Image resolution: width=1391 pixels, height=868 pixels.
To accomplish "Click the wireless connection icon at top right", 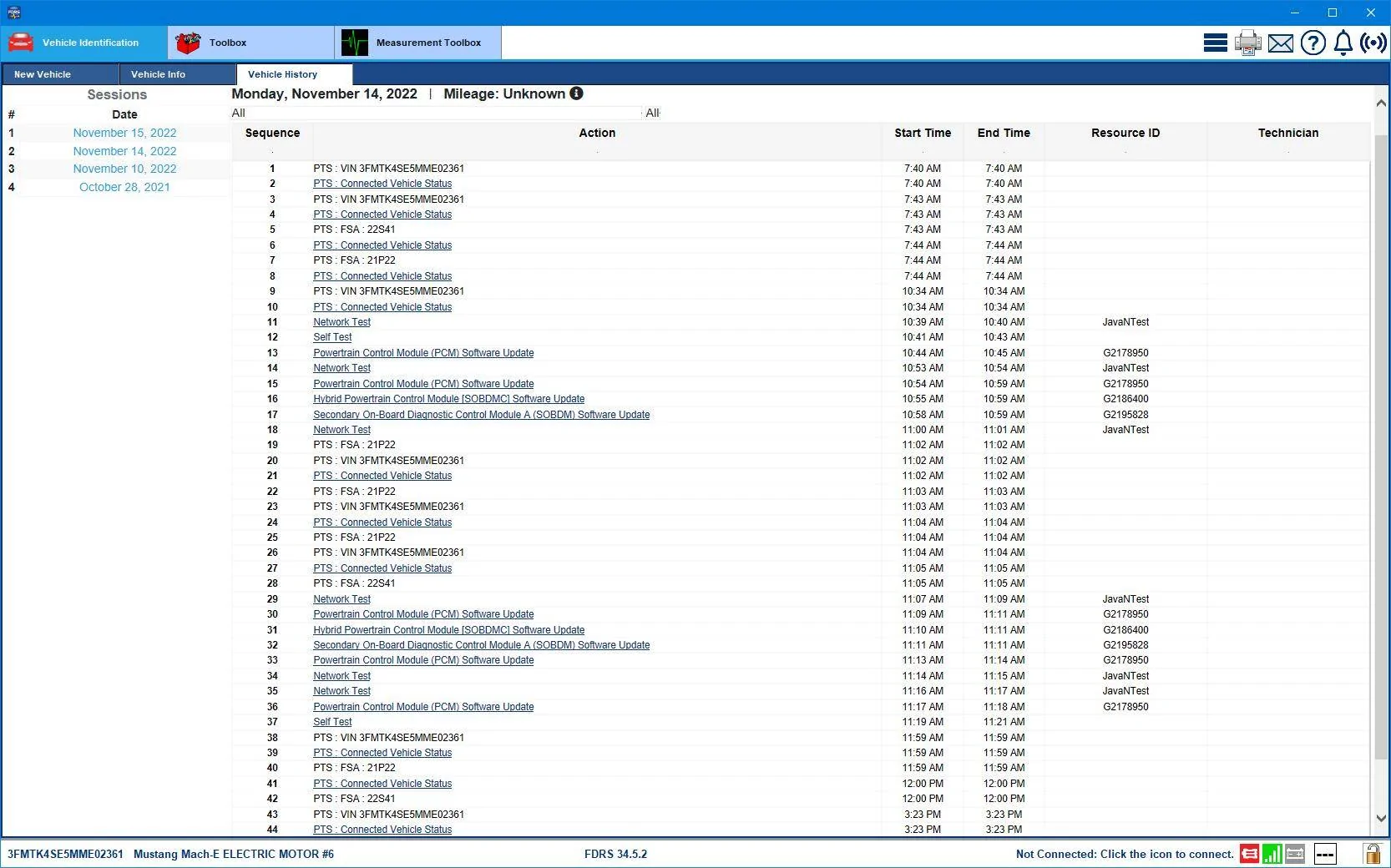I will [1373, 43].
